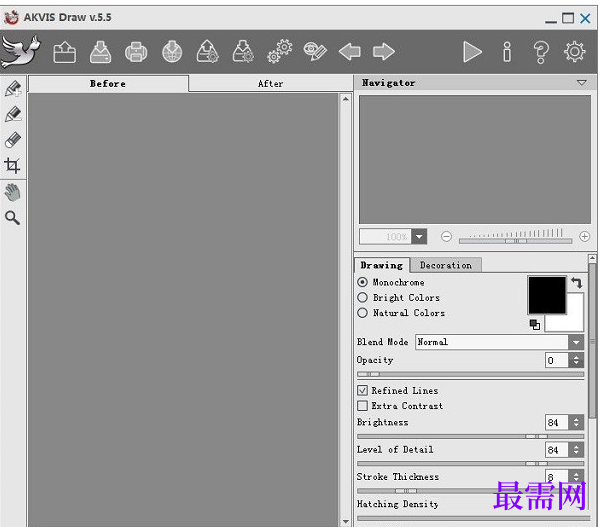
Task: Open the zoom percentage dropdown
Action: (419, 236)
